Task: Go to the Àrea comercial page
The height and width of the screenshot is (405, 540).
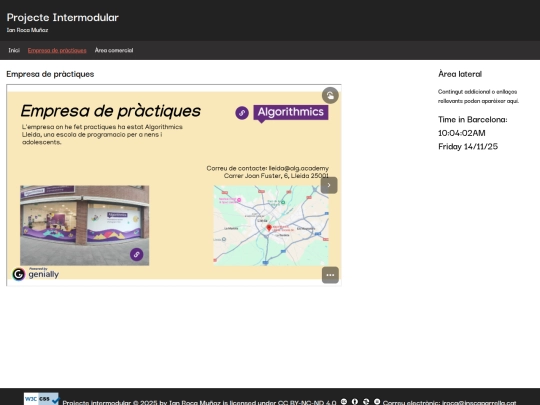Action: [x=114, y=50]
